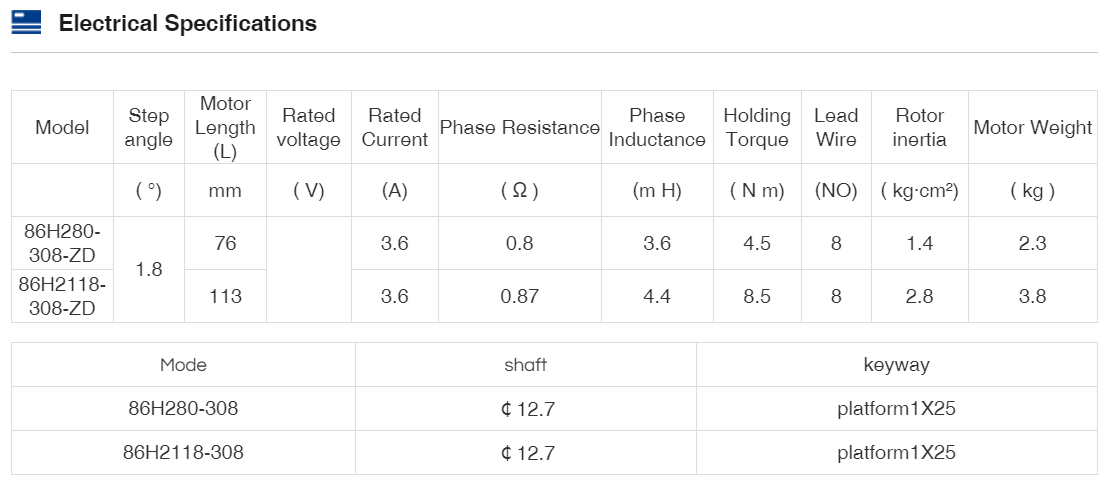The height and width of the screenshot is (495, 1112).
Task: Select the 0.87 phase resistance value
Action: [520, 296]
